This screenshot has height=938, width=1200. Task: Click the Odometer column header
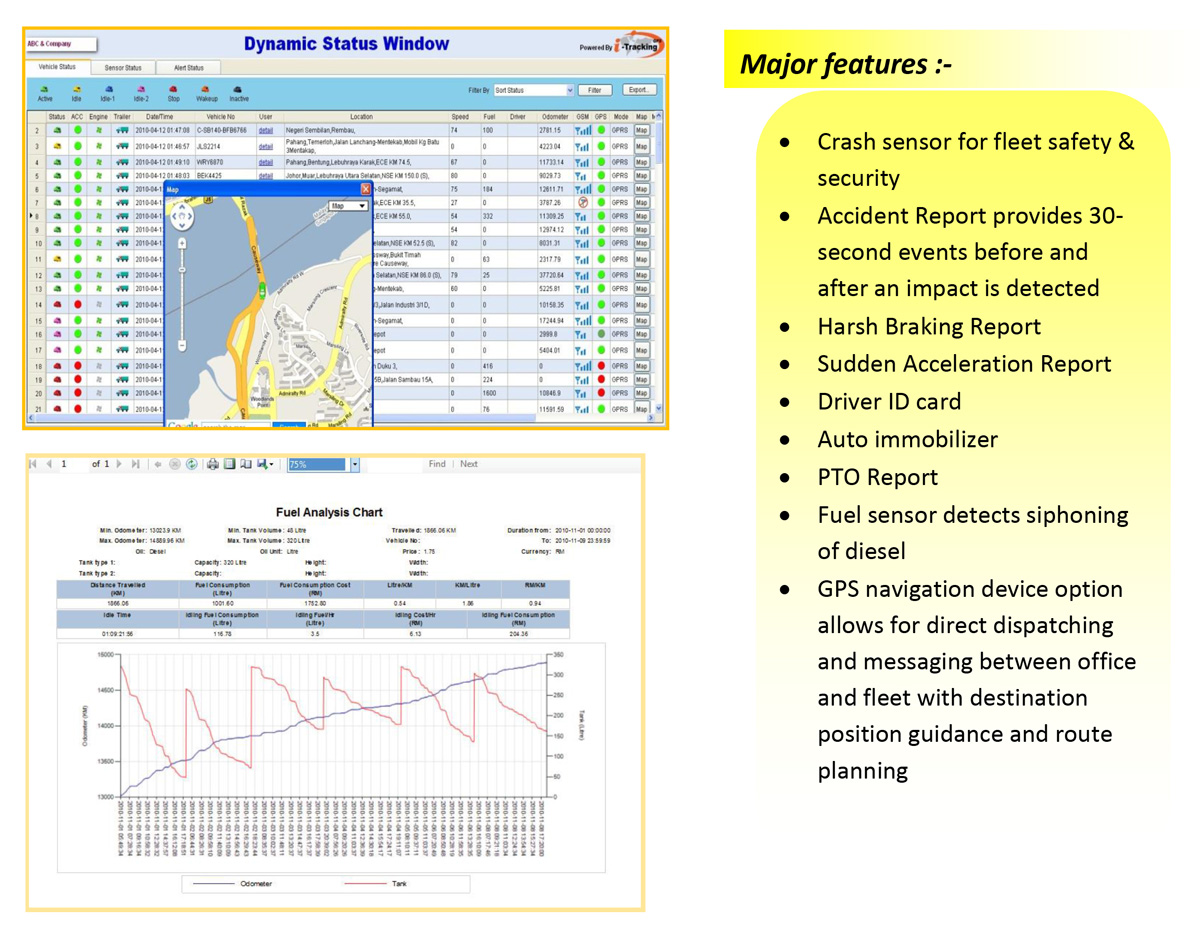tap(555, 117)
